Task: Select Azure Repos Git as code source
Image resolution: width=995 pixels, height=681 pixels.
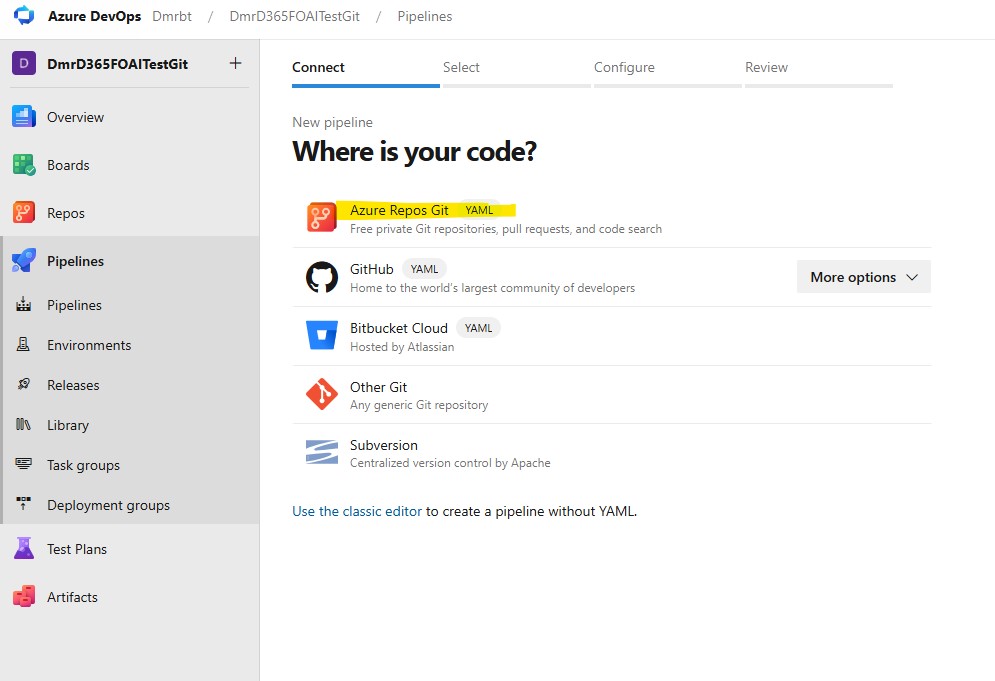Action: [612, 218]
